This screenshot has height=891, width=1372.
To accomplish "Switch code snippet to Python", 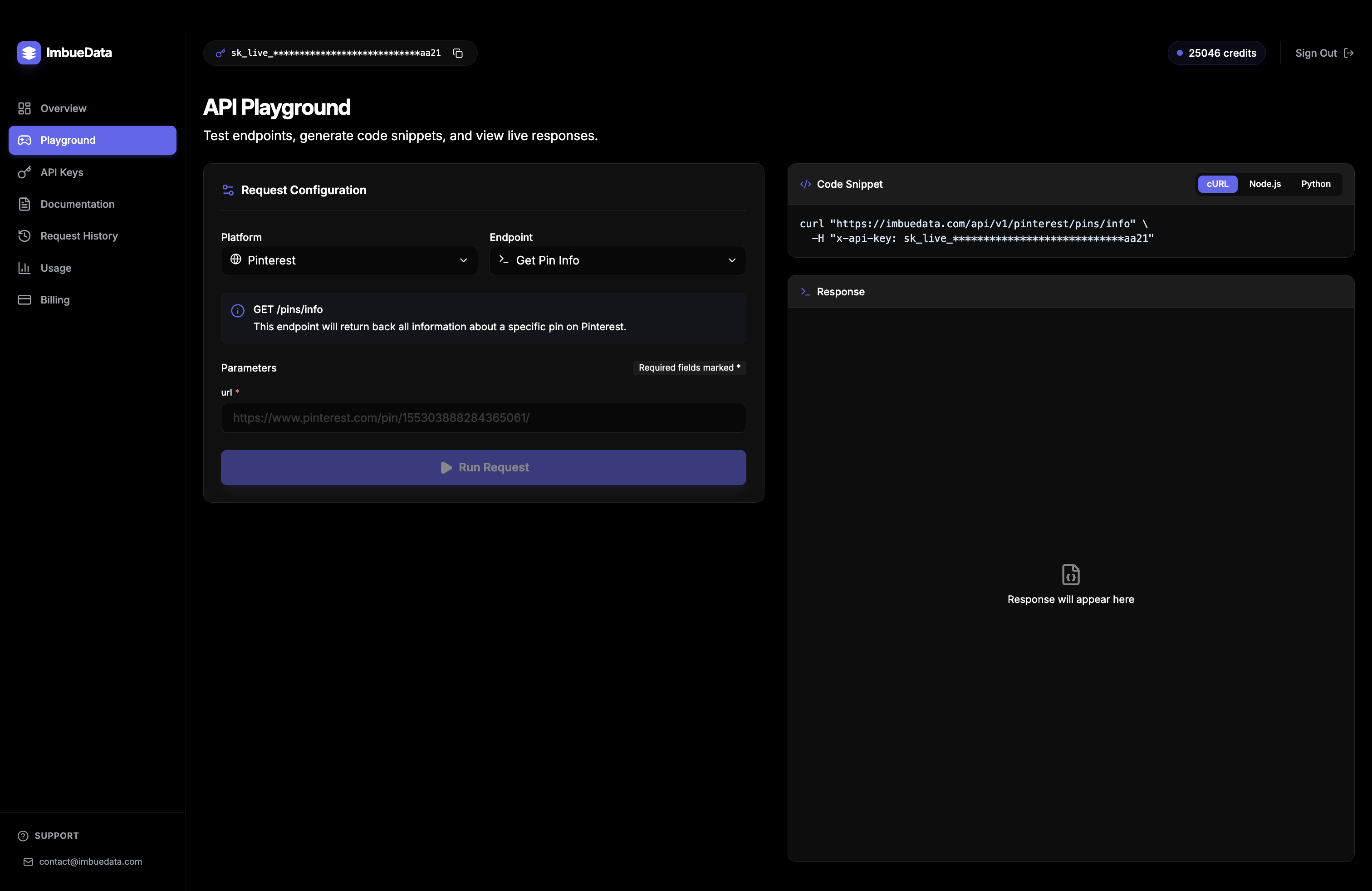I will [x=1317, y=184].
